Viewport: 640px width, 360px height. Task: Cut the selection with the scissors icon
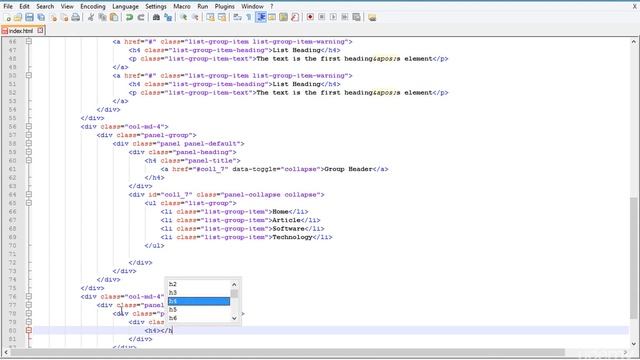click(91, 18)
